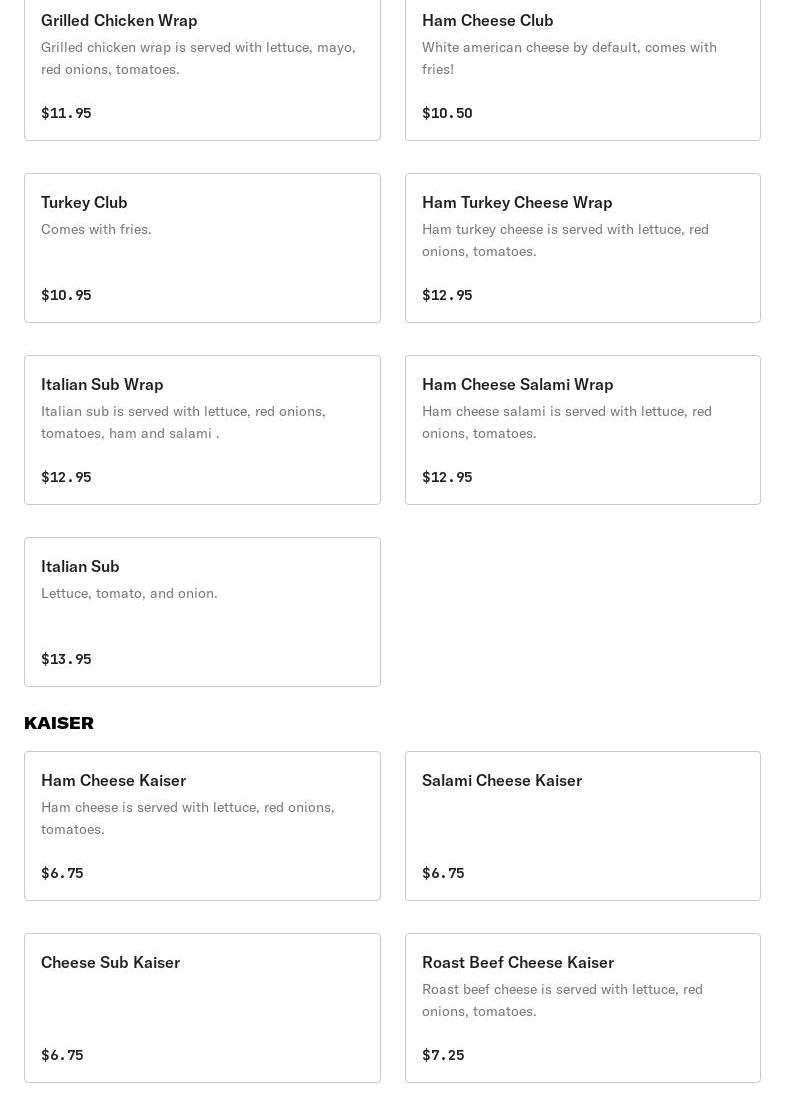
Task: Click the $10.95 Turkey Club price
Action: (x=66, y=295)
